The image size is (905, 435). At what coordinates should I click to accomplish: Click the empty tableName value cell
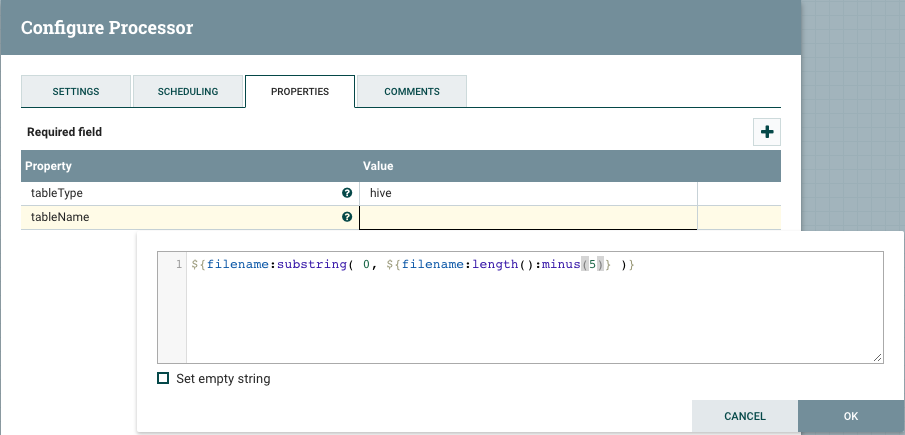[x=527, y=217]
